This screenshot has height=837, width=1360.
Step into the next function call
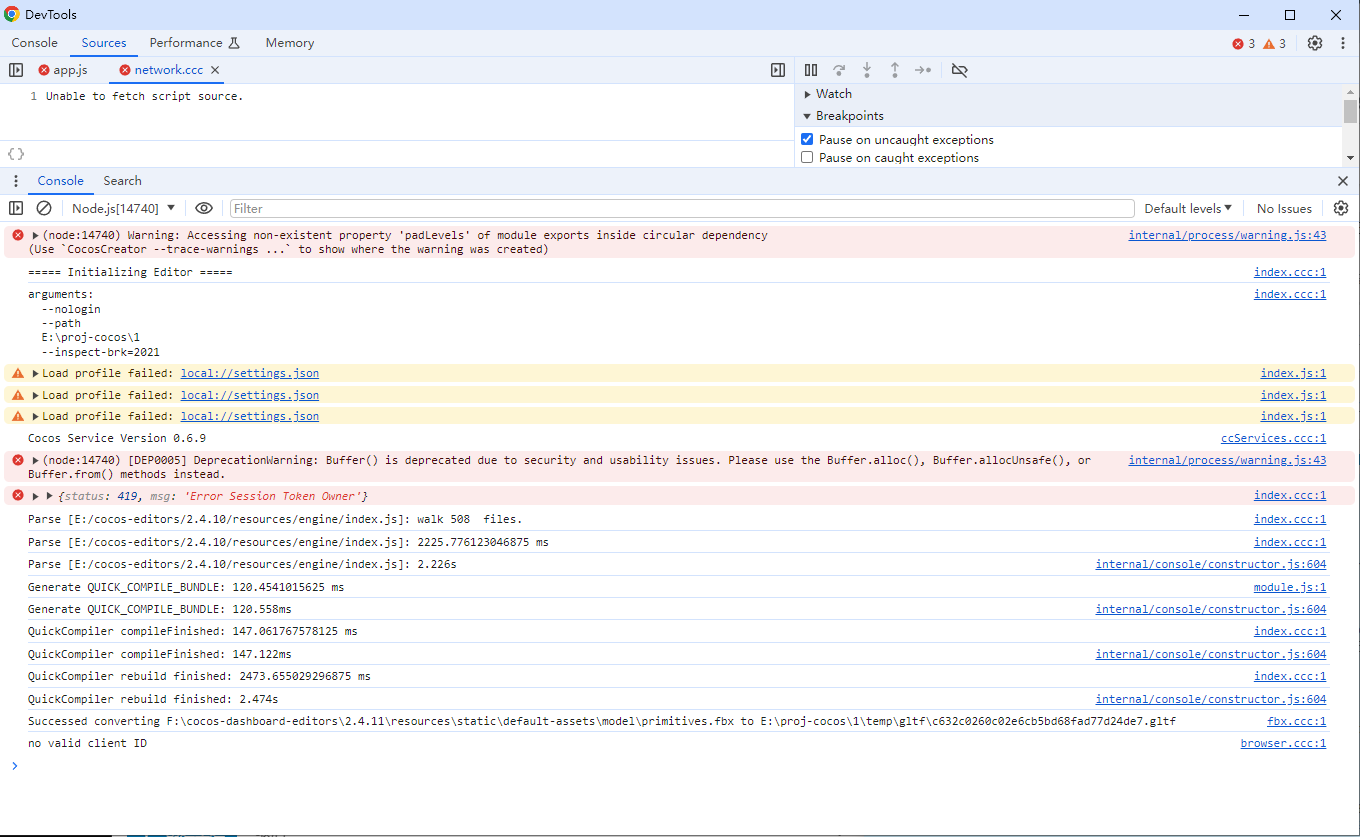click(x=867, y=70)
